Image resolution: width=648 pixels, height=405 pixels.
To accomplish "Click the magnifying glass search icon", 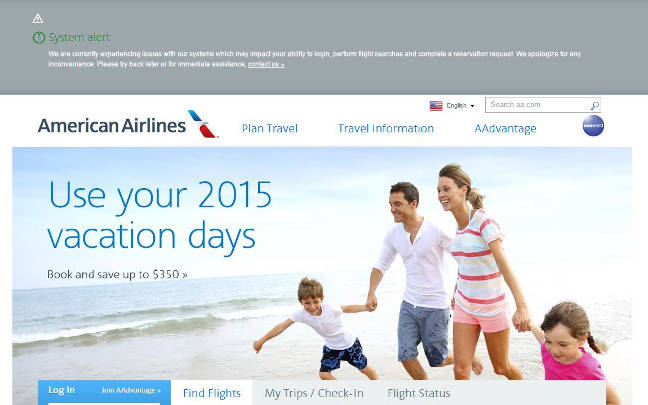I will [x=594, y=105].
